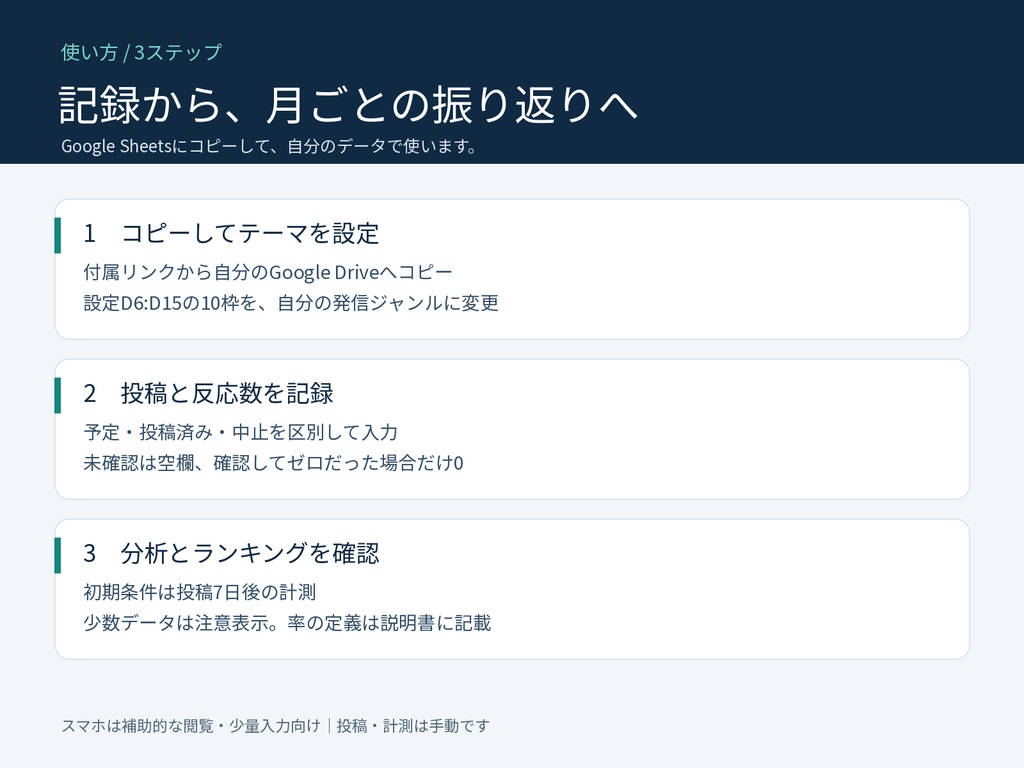Click the line 少数データは注意表示。率の定義は説明書に記載

click(287, 623)
